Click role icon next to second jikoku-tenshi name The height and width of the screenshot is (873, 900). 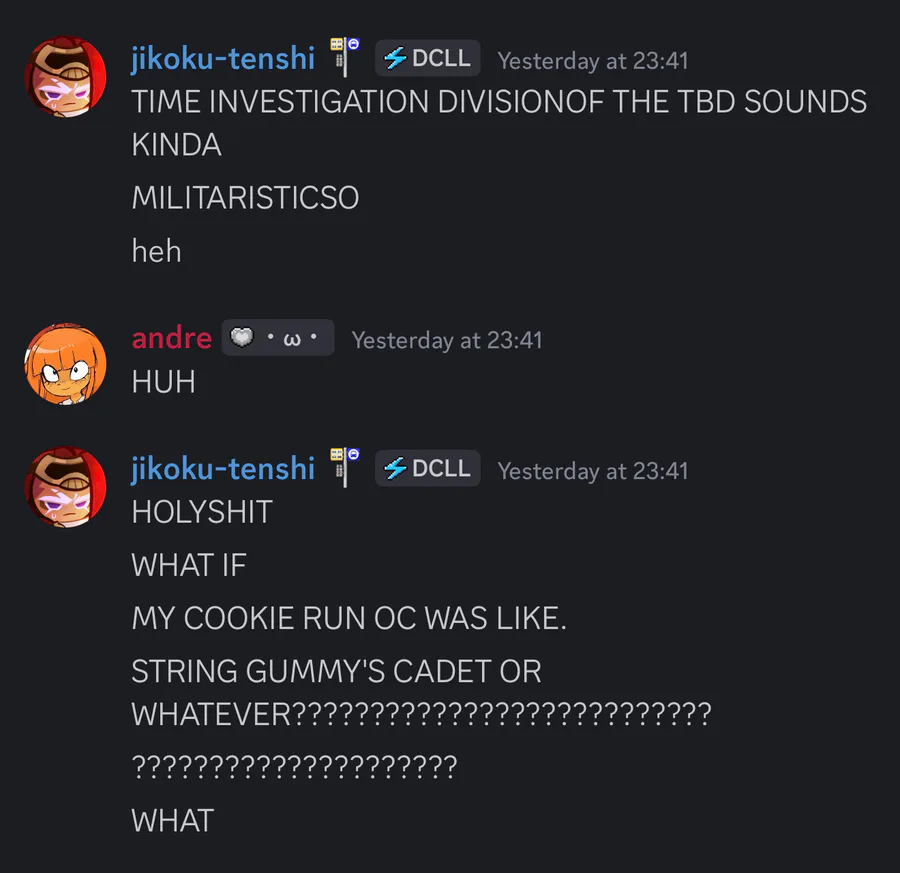pos(344,467)
